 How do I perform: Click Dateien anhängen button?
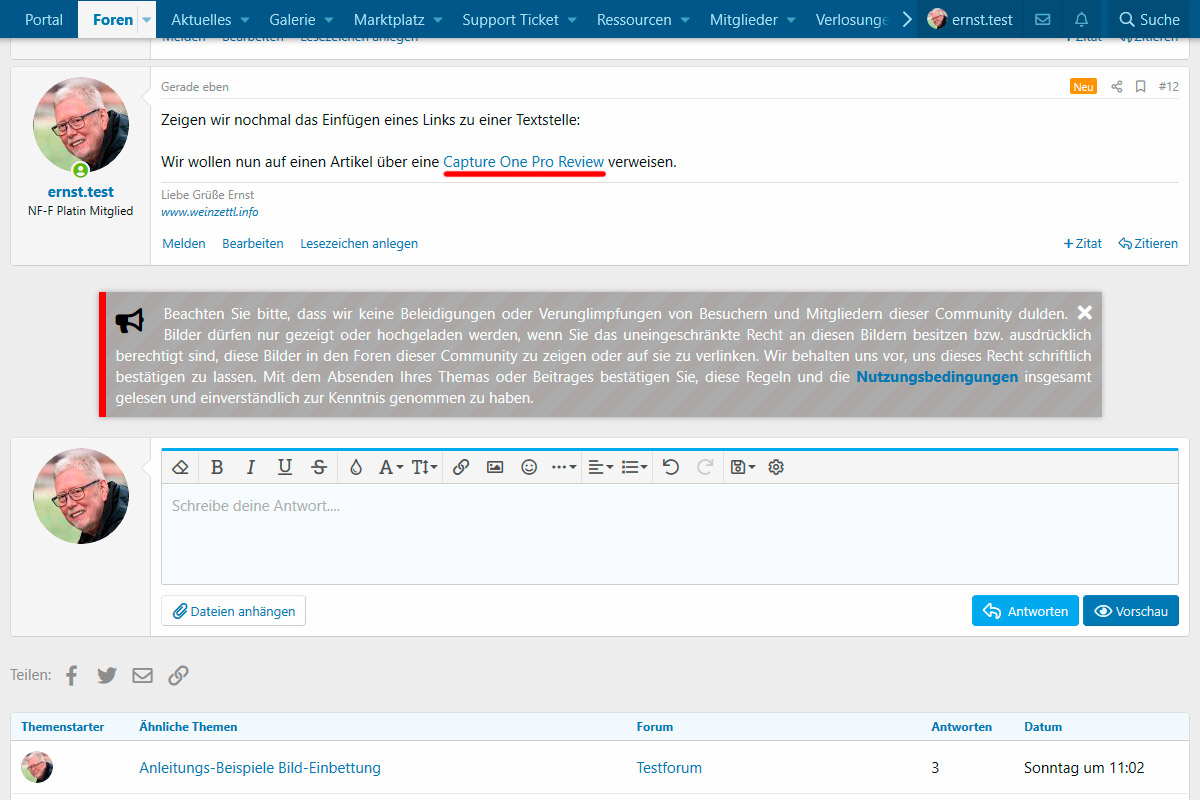coord(234,611)
